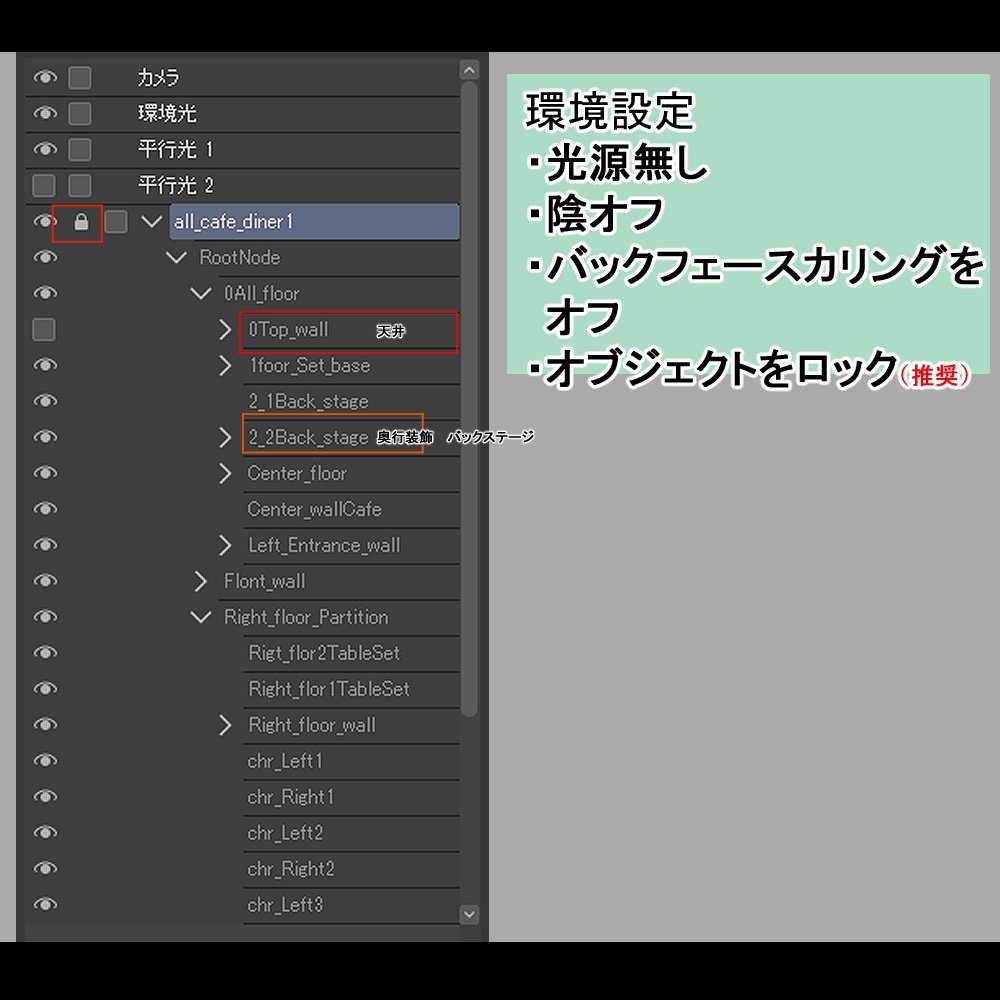Collapse the all_cafe_diner1 tree
The width and height of the screenshot is (1000, 1000).
click(151, 221)
